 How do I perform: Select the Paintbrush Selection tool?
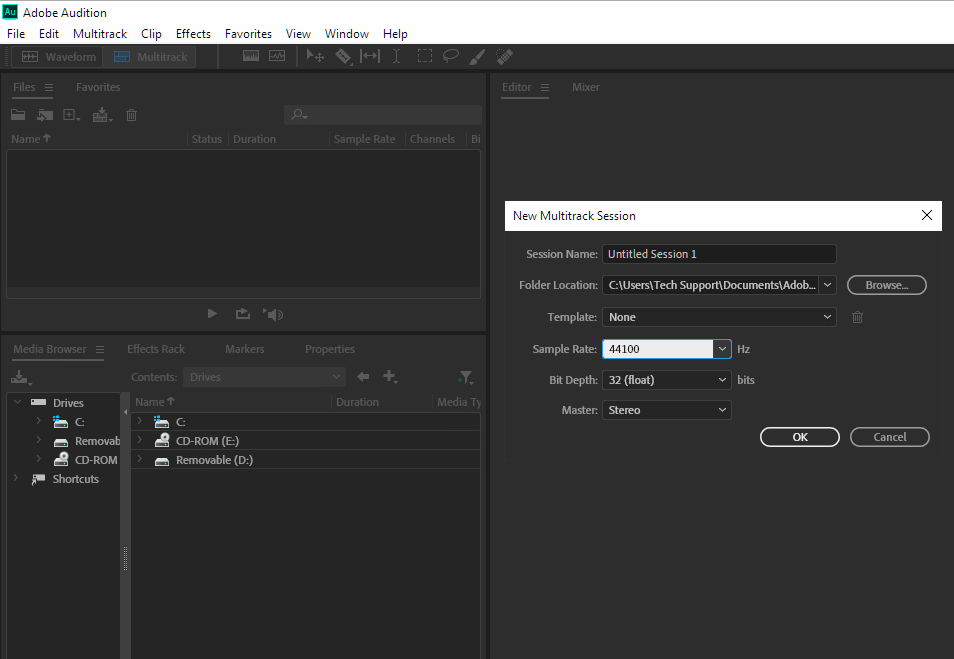click(x=477, y=57)
